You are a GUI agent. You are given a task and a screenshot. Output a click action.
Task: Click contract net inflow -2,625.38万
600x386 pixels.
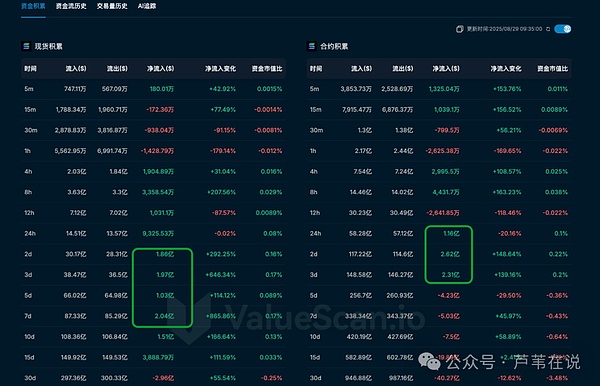[x=442, y=151]
